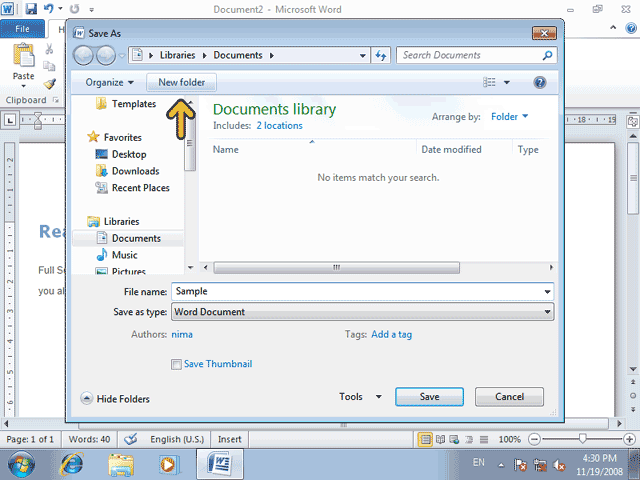Click Libraries in the address bar
Image resolution: width=640 pixels, height=480 pixels.
[178, 55]
